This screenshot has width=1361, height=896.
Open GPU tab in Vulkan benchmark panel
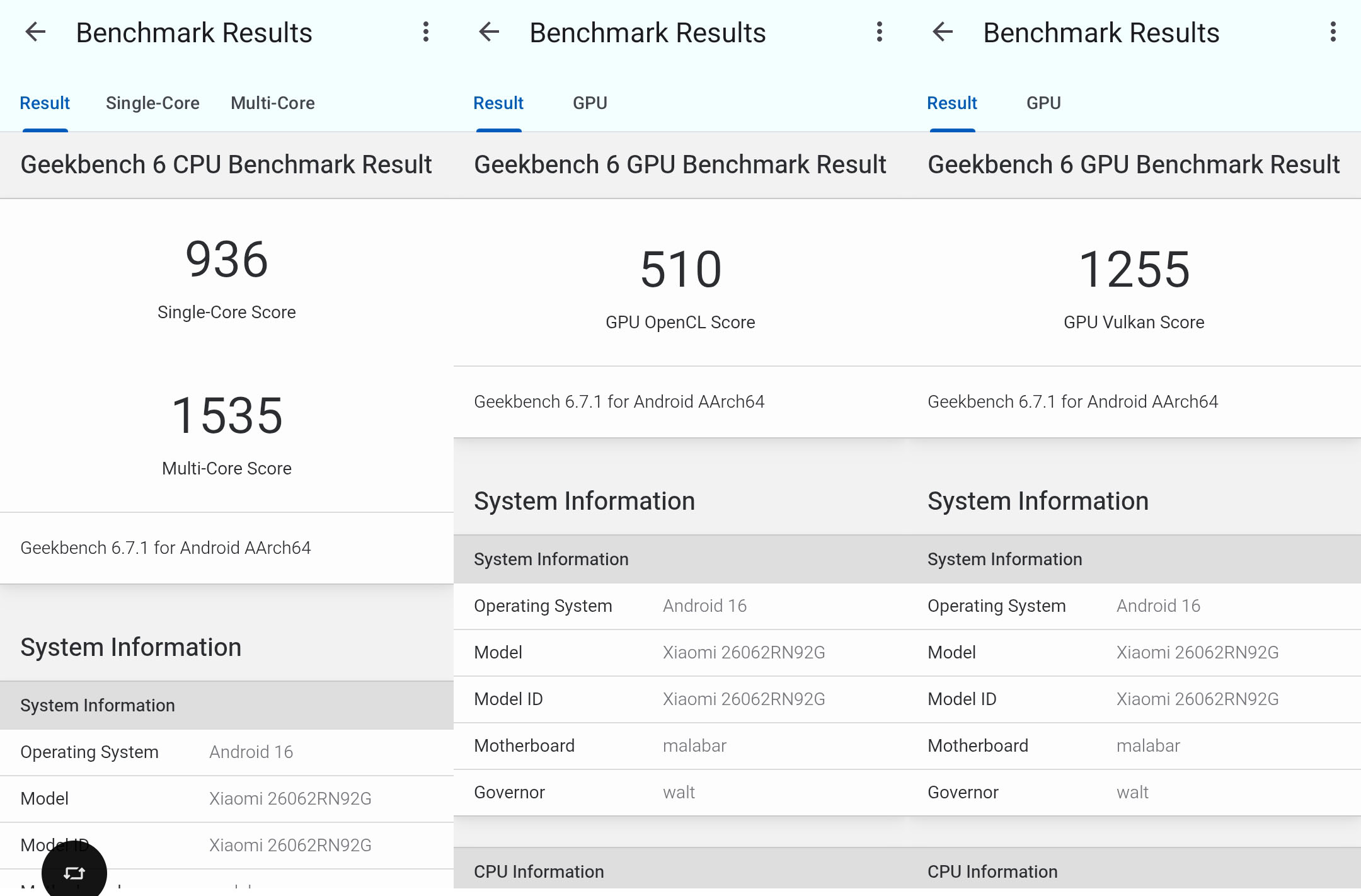1043,103
